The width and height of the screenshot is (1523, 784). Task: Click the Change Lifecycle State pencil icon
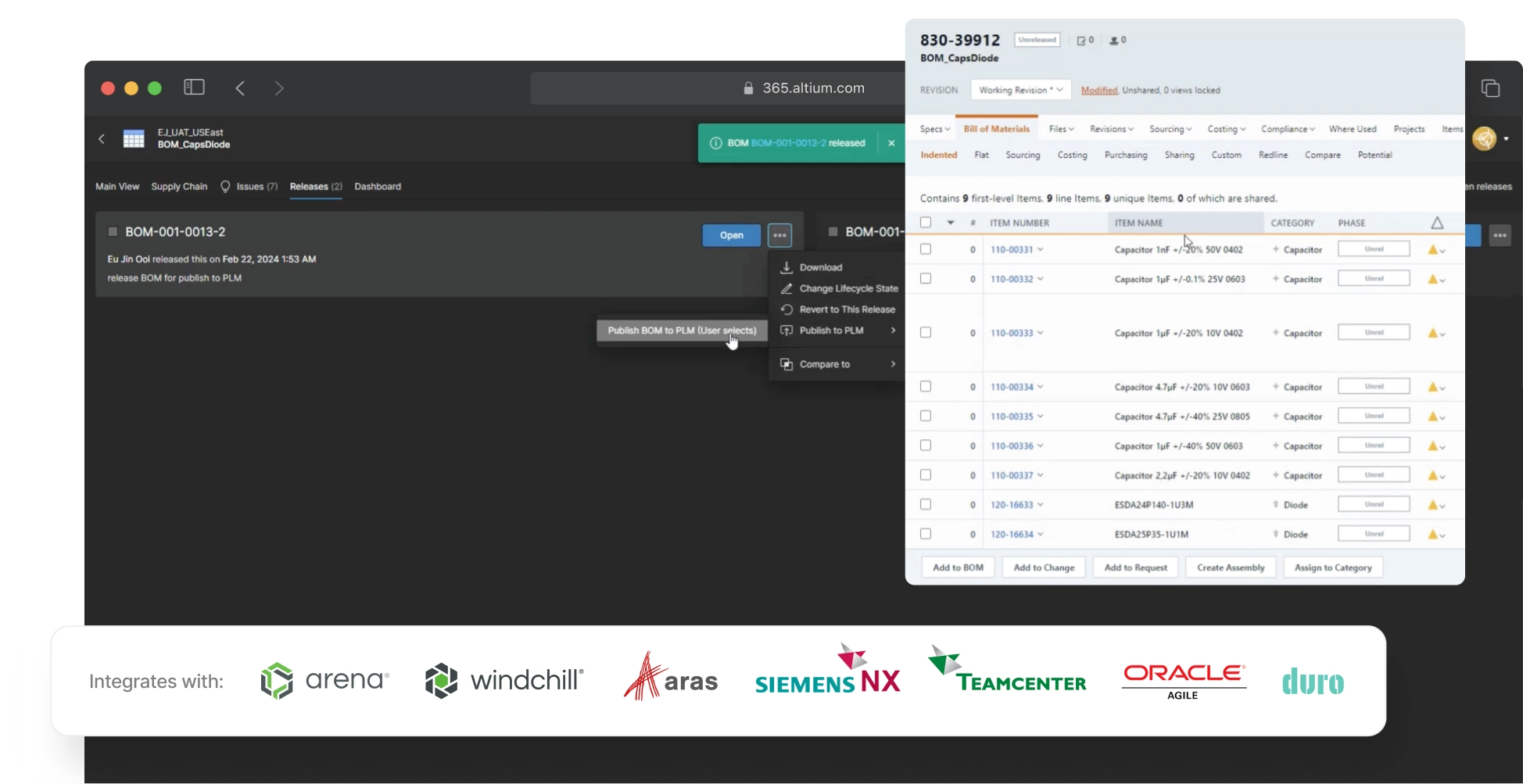coord(787,288)
